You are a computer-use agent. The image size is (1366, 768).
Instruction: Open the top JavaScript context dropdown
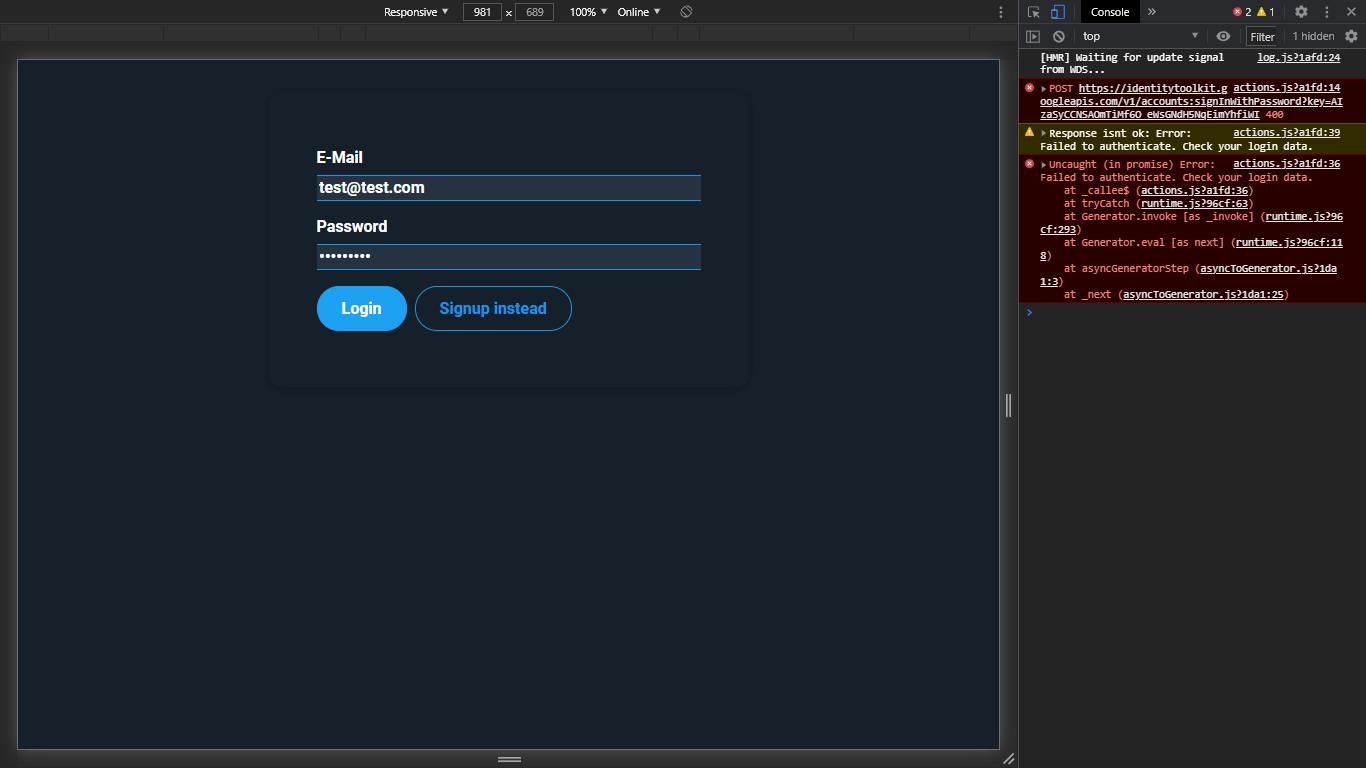coord(1140,36)
